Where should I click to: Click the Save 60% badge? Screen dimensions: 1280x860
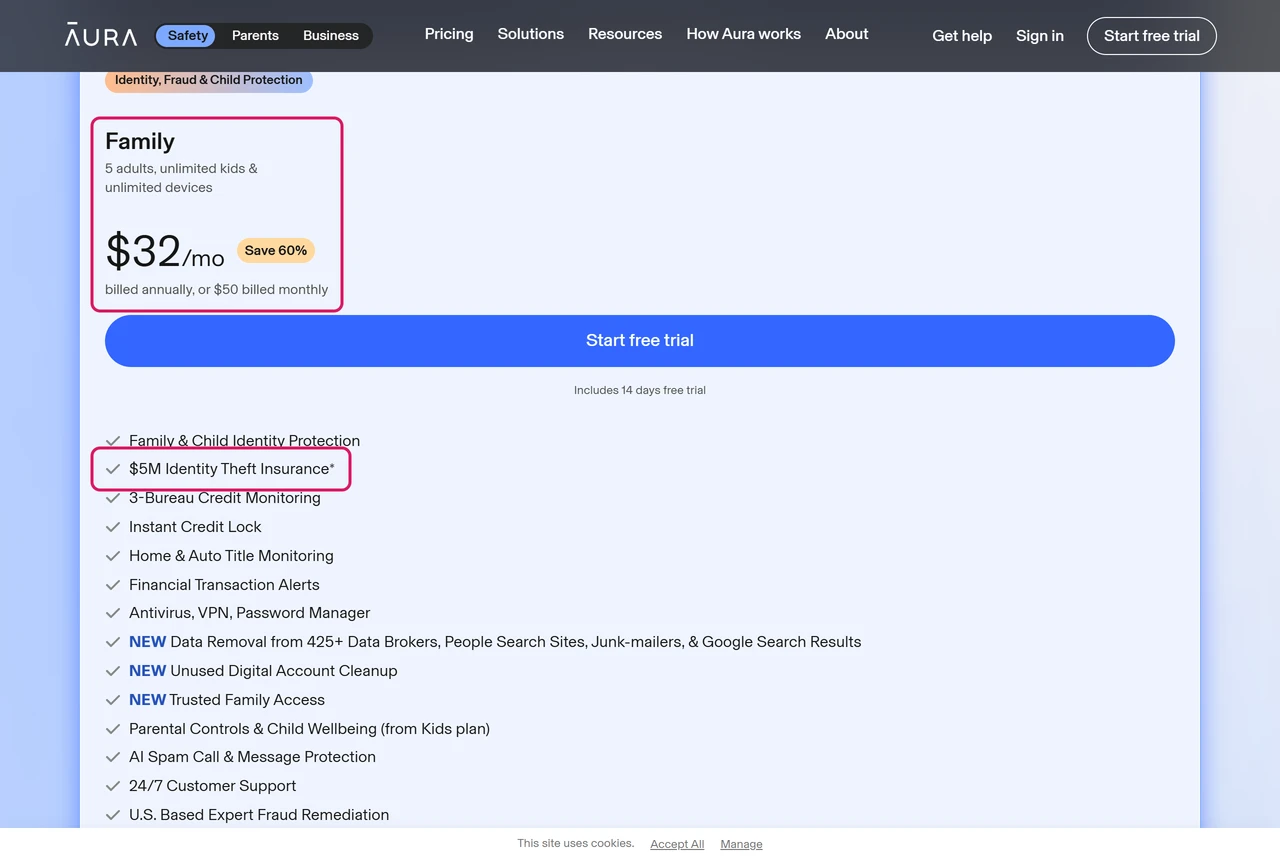[276, 251]
